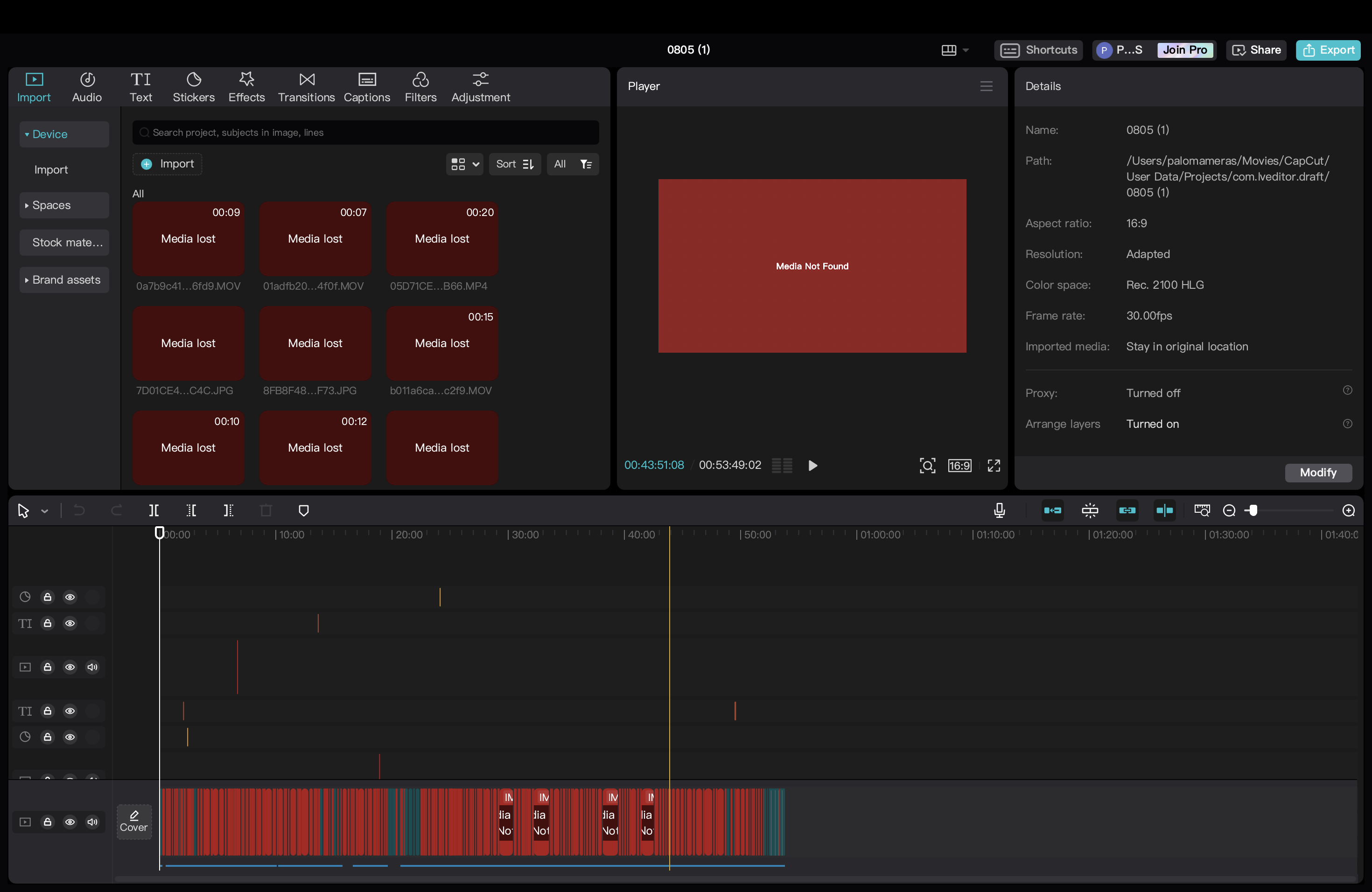Select the 05D71CE...B66.MP4 media thumbnail
The image size is (1372, 892).
pos(441,239)
